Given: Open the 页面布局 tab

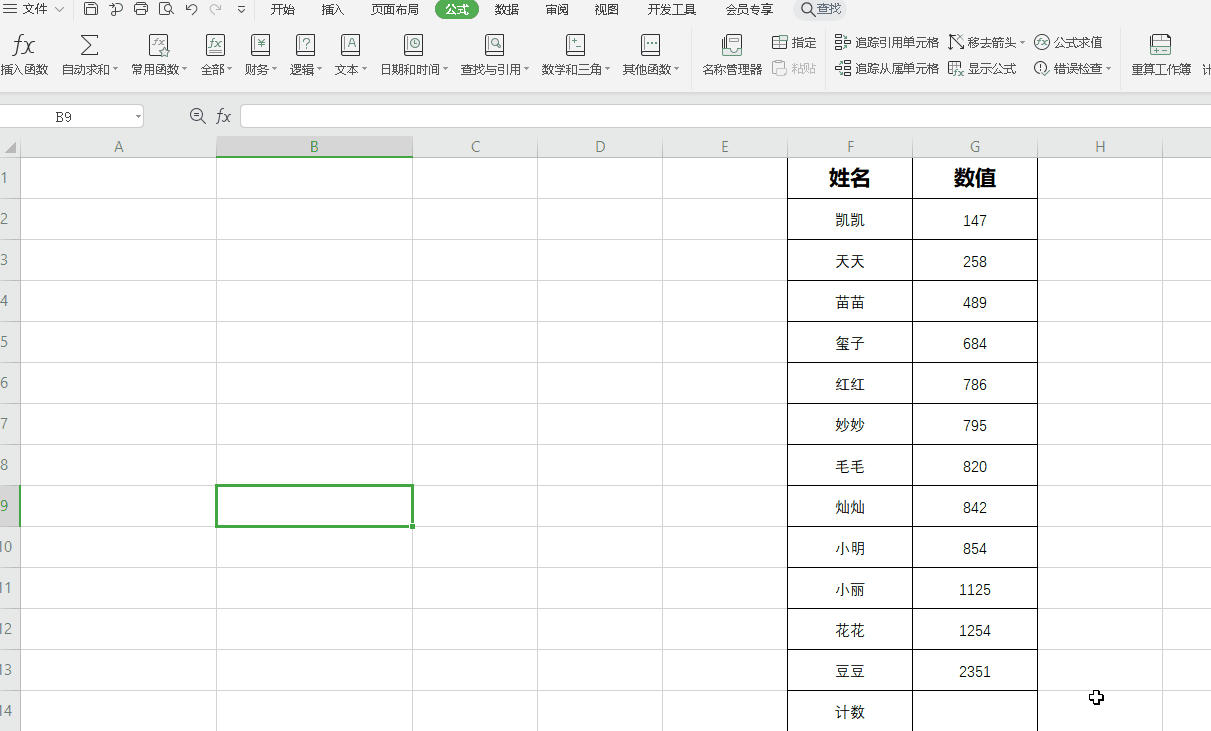Looking at the screenshot, I should click(395, 9).
